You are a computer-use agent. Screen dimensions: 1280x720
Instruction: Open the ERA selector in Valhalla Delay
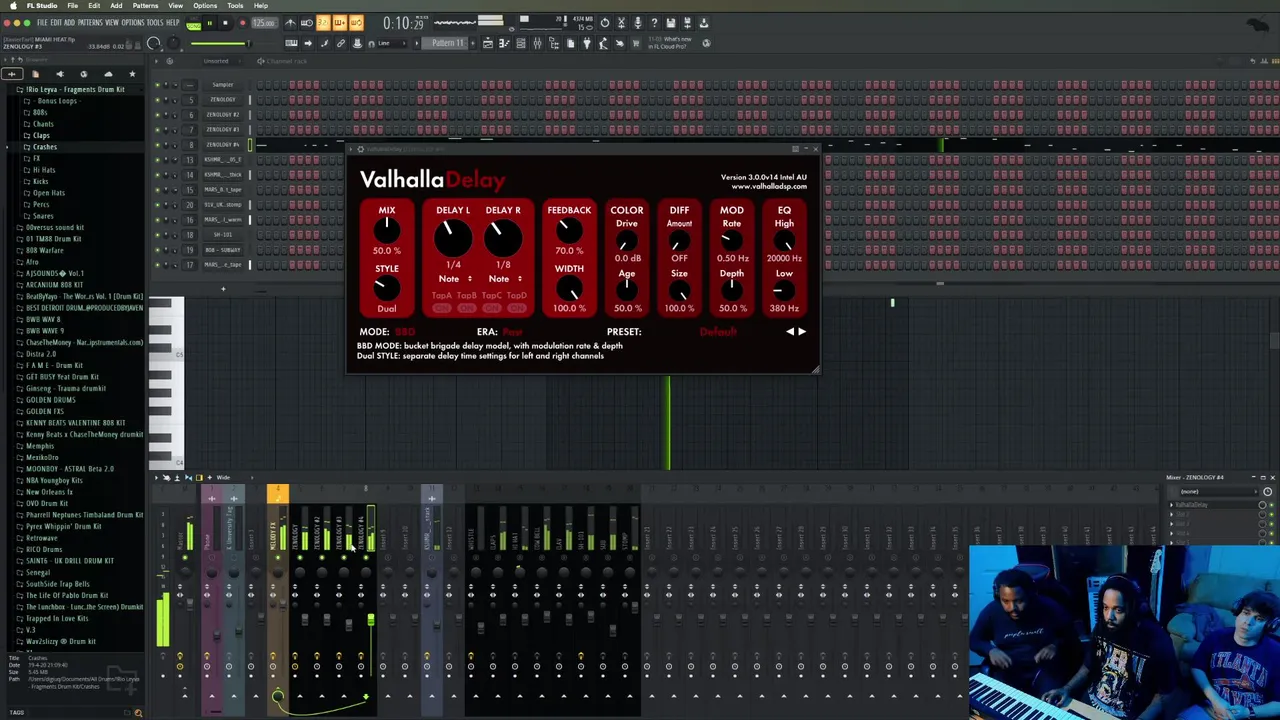coord(513,332)
